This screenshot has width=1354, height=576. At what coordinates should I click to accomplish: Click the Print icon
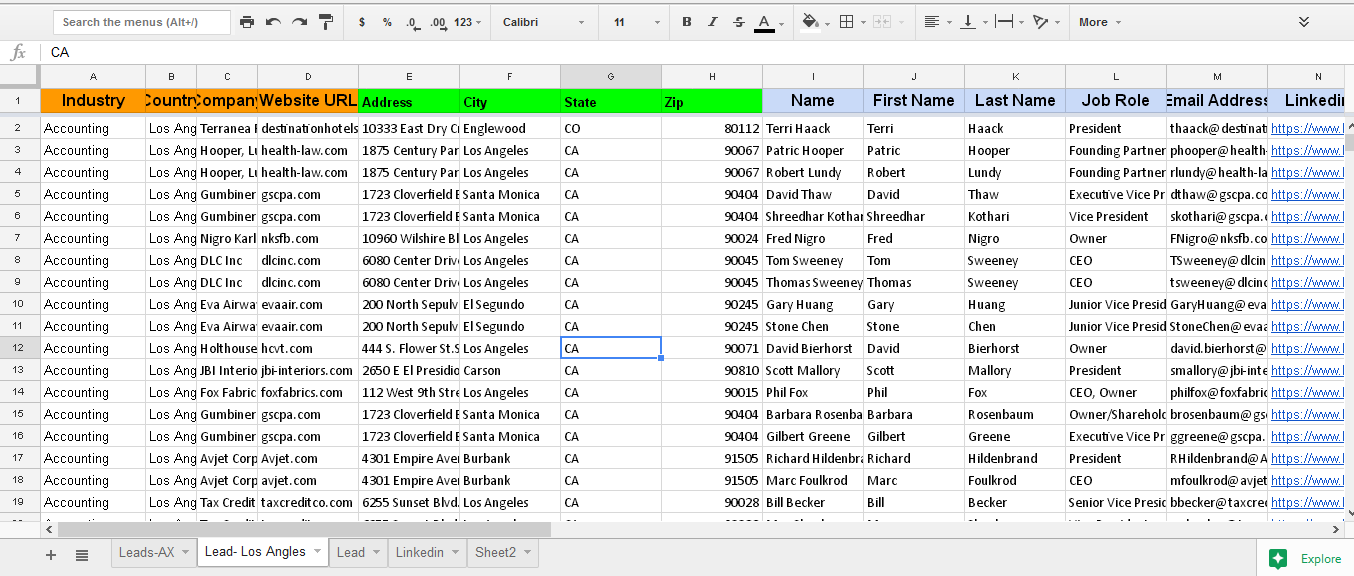coord(247,20)
